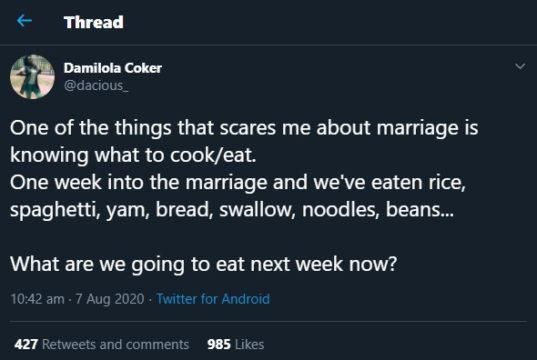Screen dimensions: 537x360
Task: Click the 427 retweet count number
Action: (x=26, y=344)
